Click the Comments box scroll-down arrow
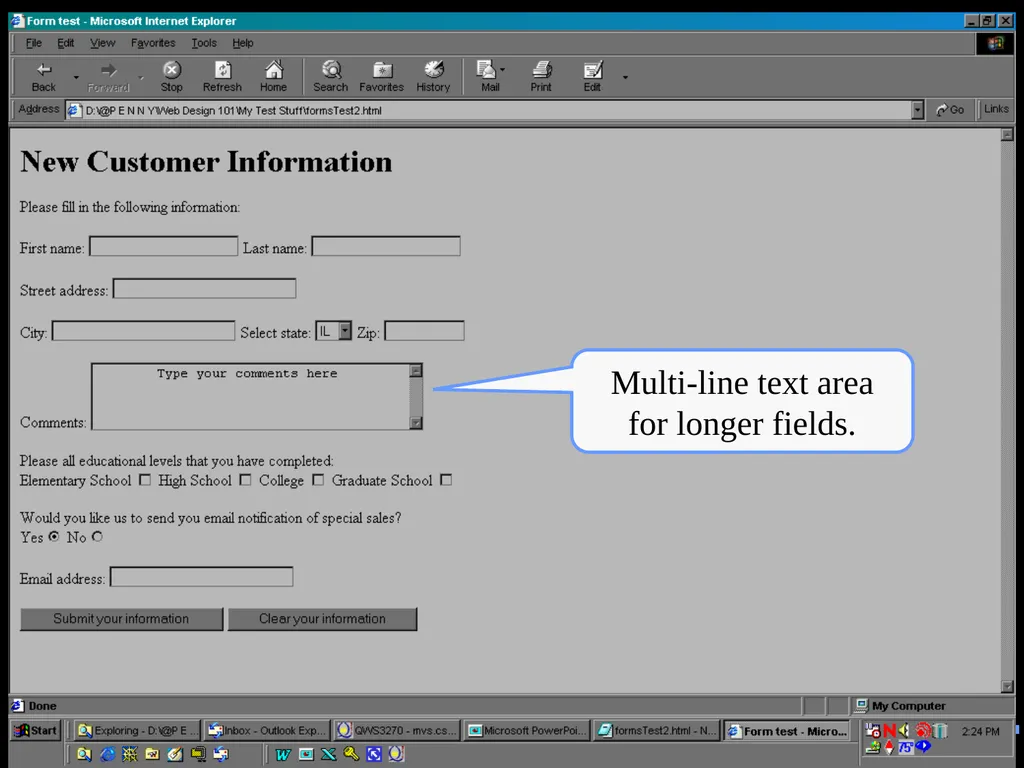 coord(416,423)
